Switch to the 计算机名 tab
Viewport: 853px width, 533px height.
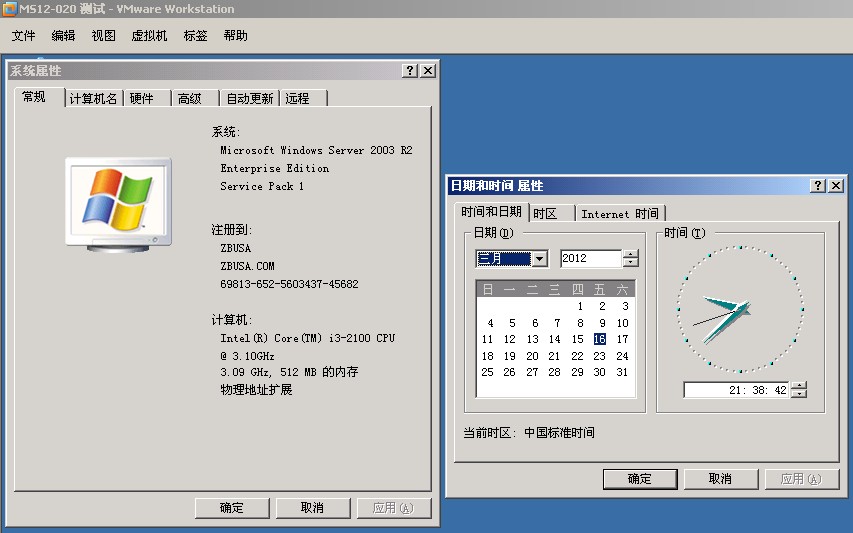point(94,98)
